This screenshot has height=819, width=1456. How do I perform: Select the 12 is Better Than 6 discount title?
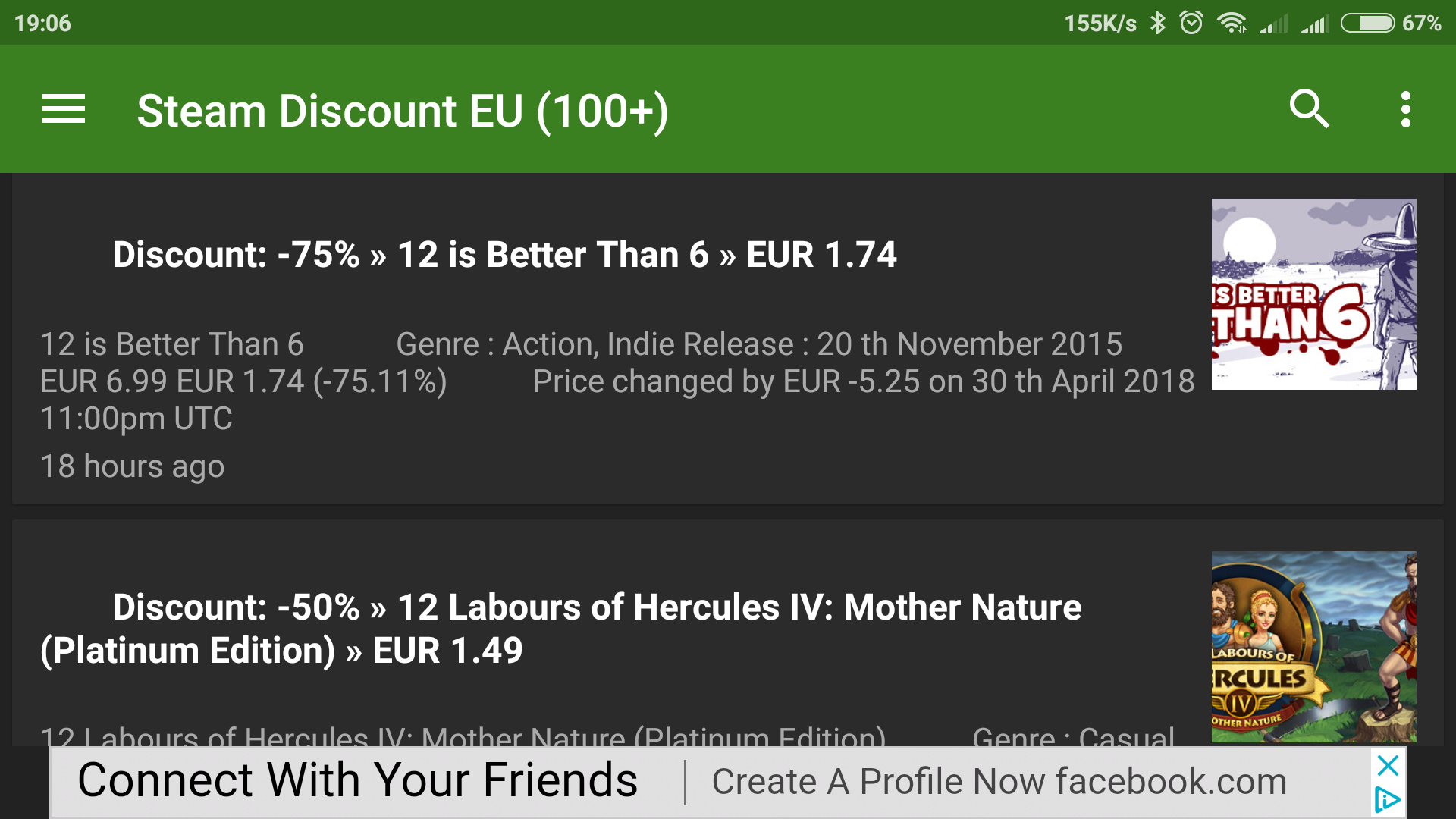(x=504, y=255)
